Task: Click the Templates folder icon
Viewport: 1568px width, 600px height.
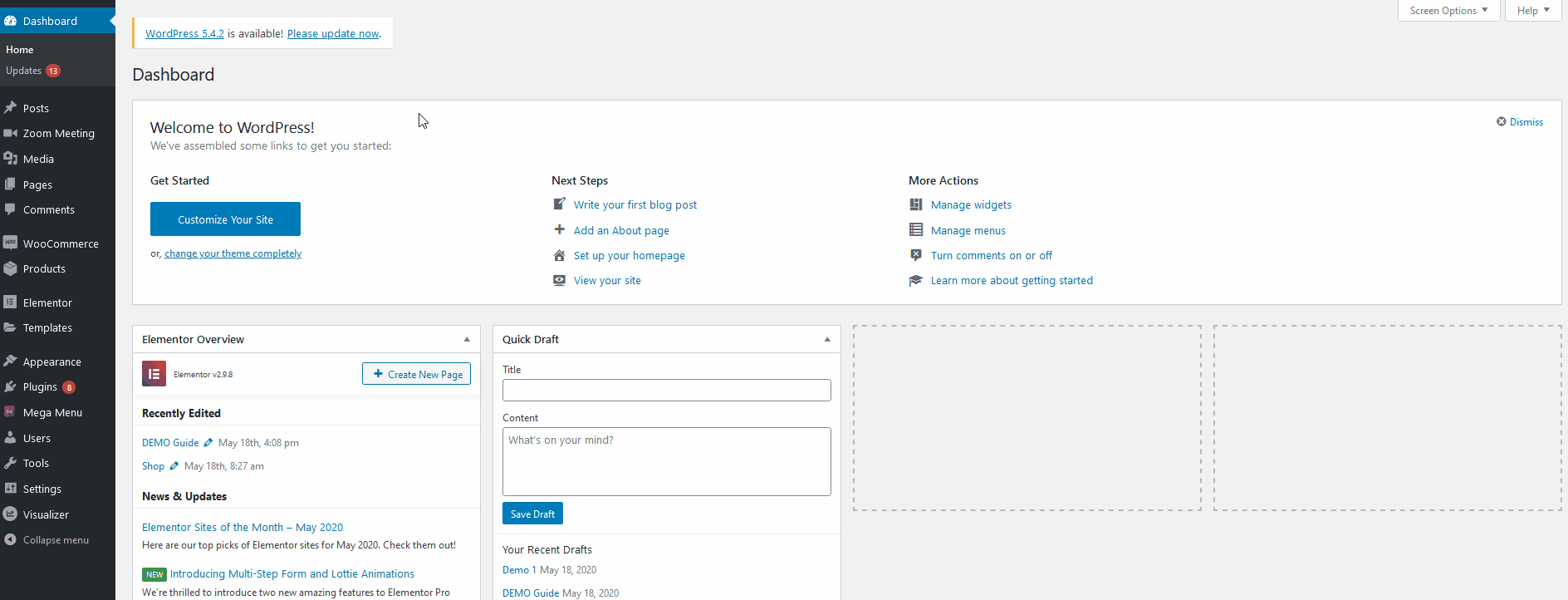Action: 11,327
